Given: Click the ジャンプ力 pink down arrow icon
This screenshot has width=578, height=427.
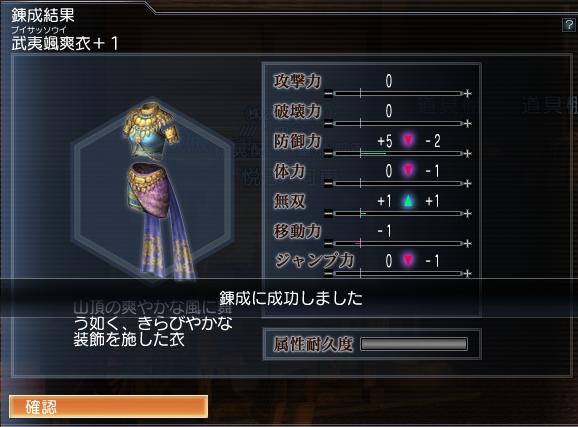Looking at the screenshot, I should (408, 260).
